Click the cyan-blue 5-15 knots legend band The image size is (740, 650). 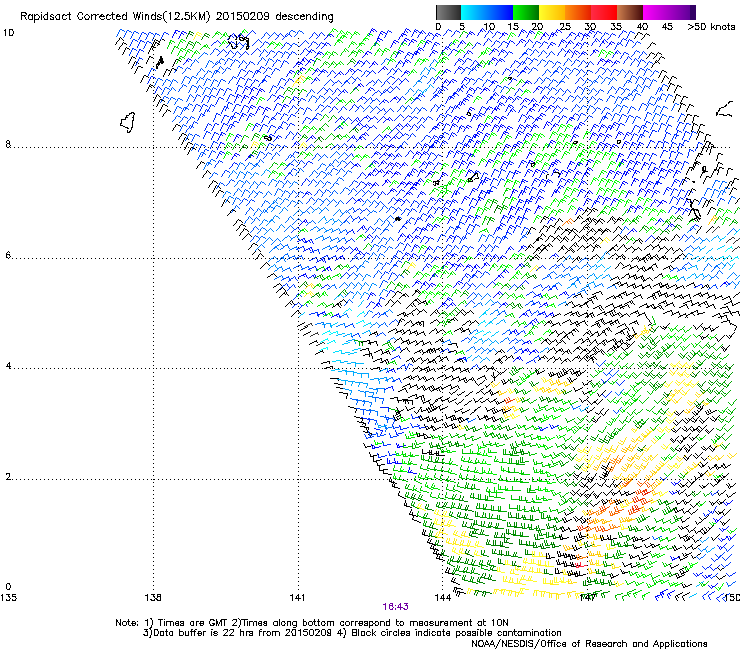(487, 12)
